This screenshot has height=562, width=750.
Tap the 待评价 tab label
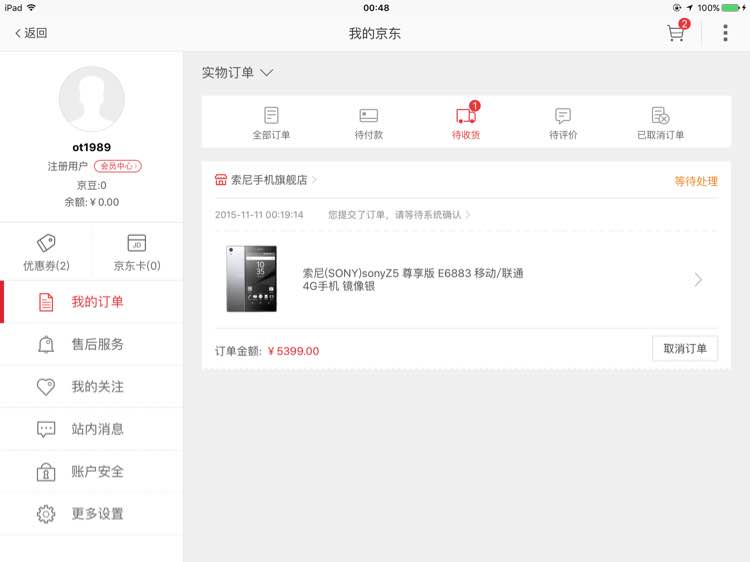[563, 135]
